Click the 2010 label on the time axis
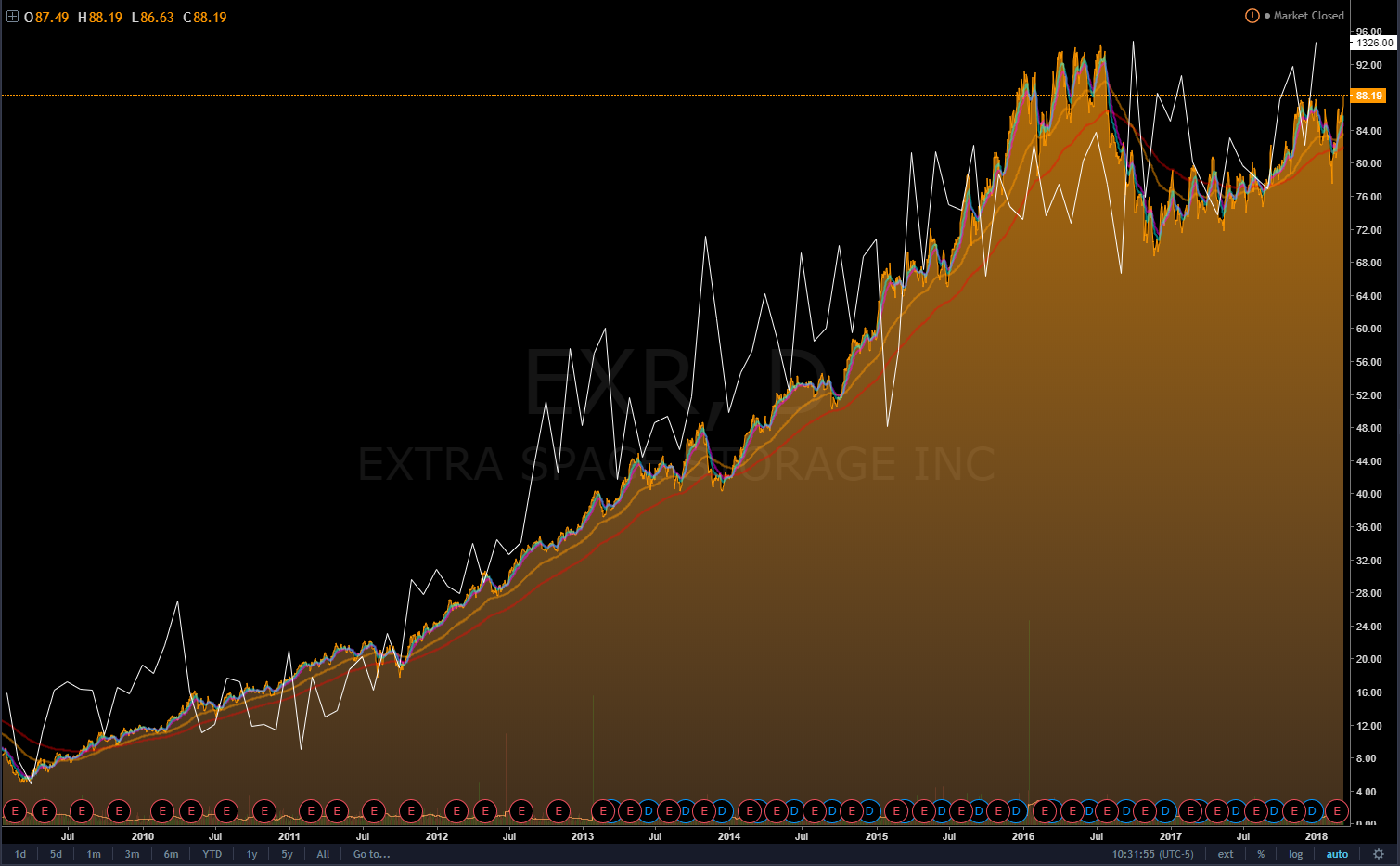1400x866 pixels. point(142,836)
